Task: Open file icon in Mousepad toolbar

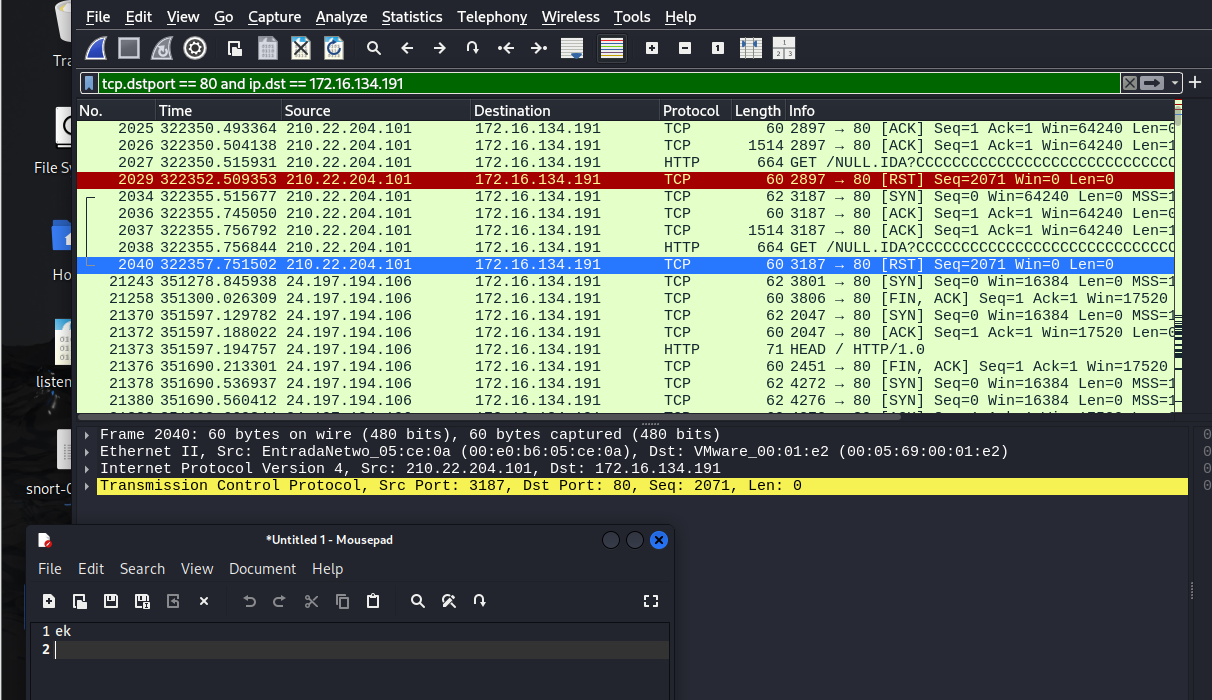Action: pos(80,601)
